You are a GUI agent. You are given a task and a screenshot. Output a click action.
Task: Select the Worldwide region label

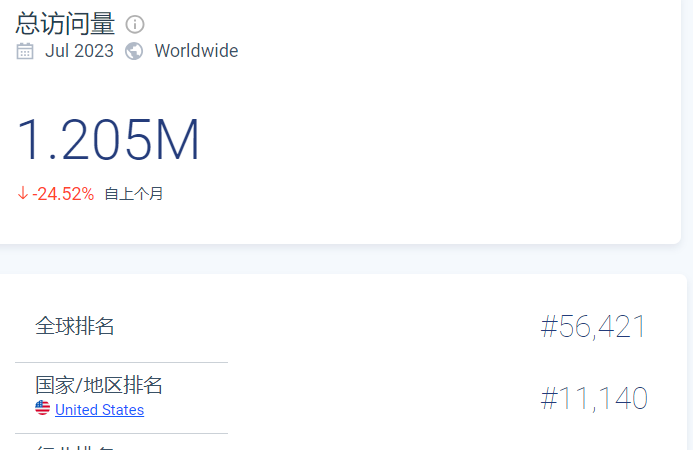coord(196,51)
